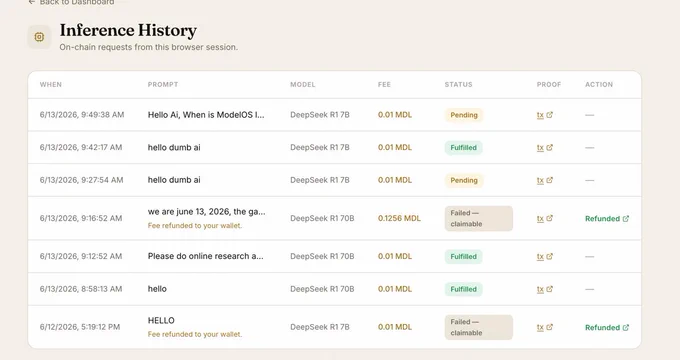This screenshot has height=360, width=680.
Task: Select prompt 'Please do online research a...'
Action: 206,256
